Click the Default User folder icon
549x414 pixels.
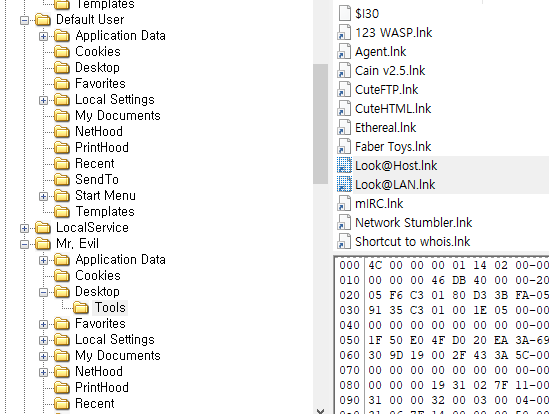point(43,20)
